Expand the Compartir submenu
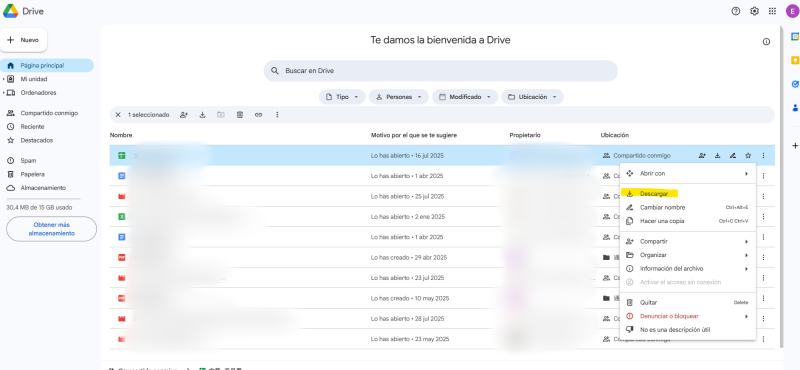 (x=746, y=241)
